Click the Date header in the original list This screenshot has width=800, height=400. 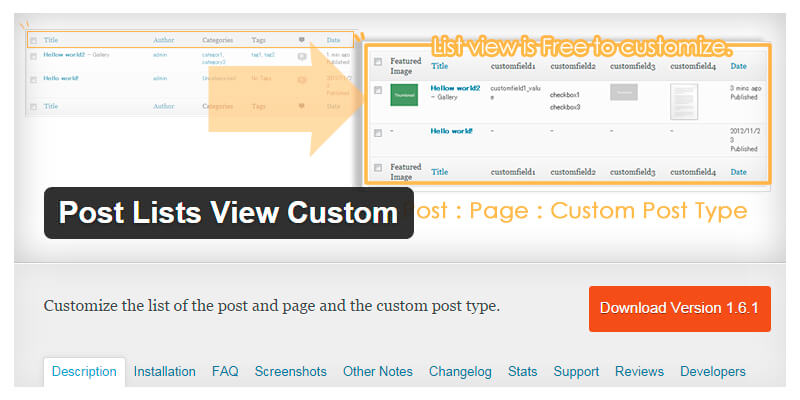point(333,40)
